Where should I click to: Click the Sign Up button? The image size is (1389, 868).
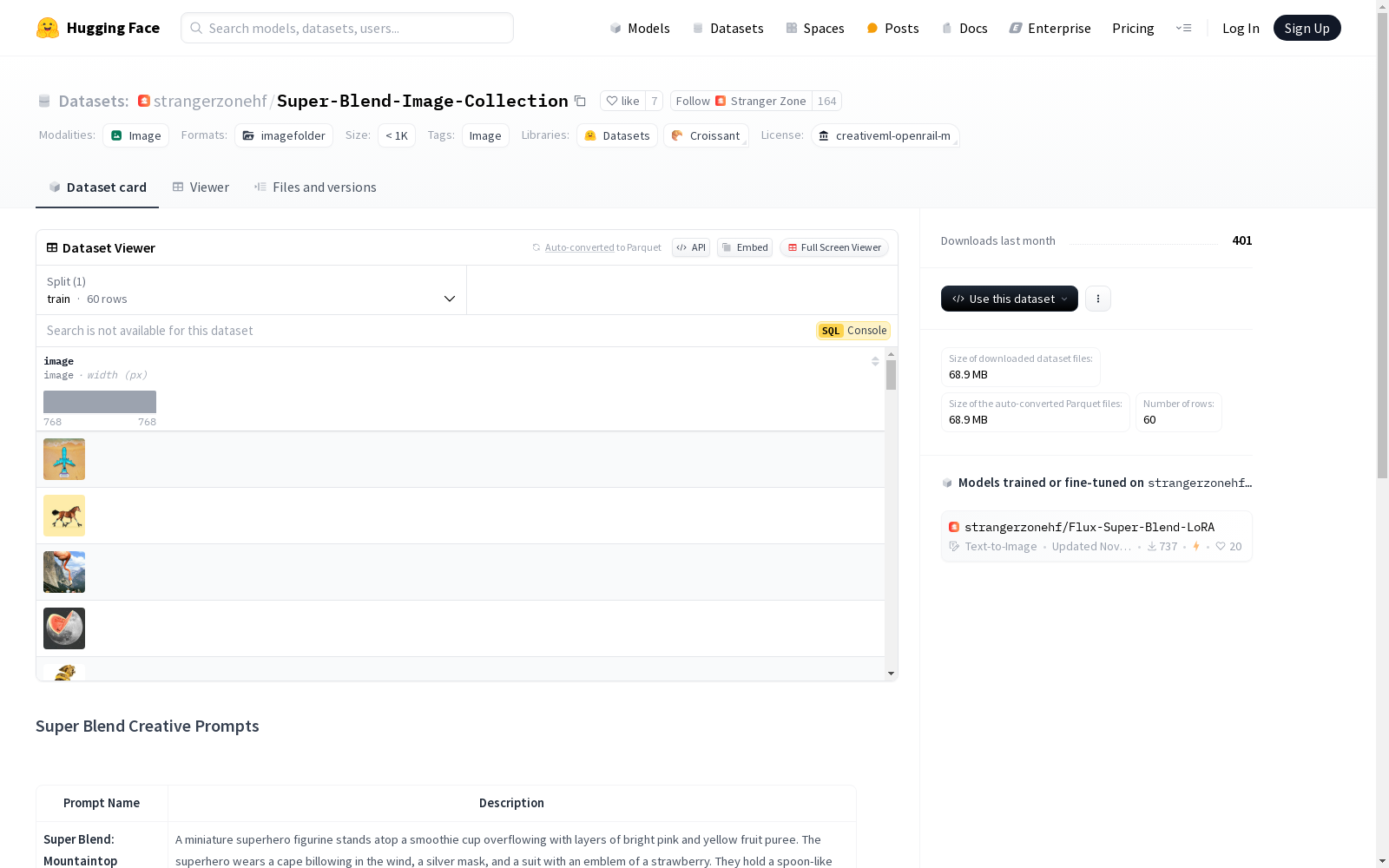click(1307, 28)
